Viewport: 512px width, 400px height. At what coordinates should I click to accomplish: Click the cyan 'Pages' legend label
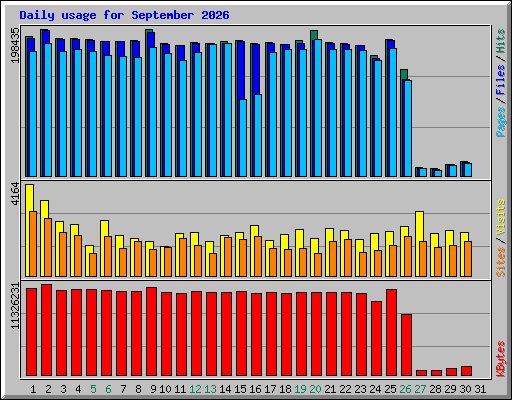tap(500, 122)
